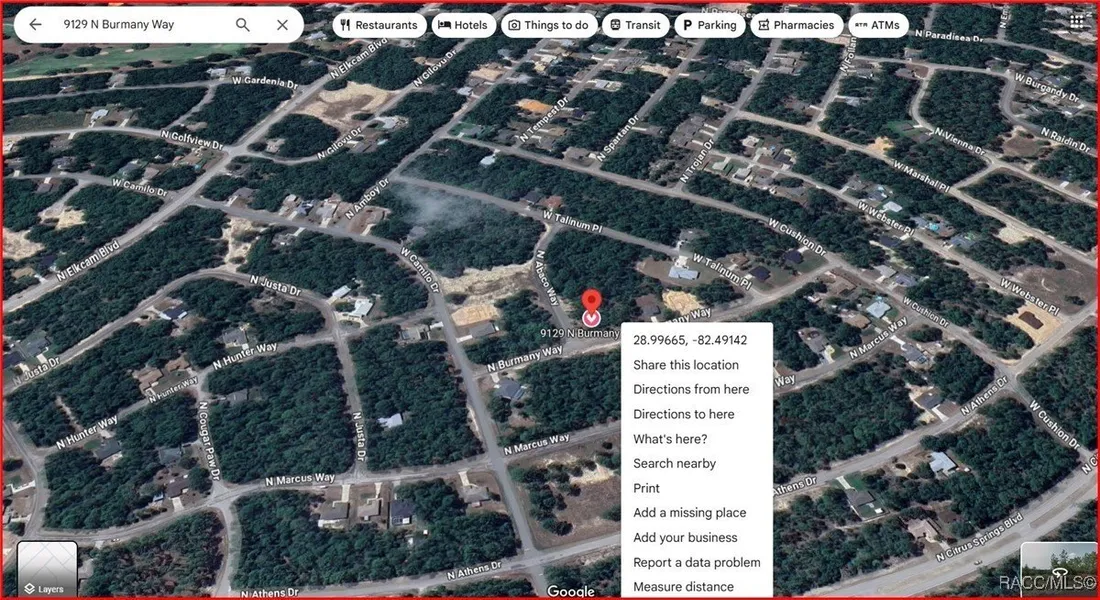This screenshot has width=1100, height=600.
Task: Click the back arrow in search box
Action: point(36,25)
